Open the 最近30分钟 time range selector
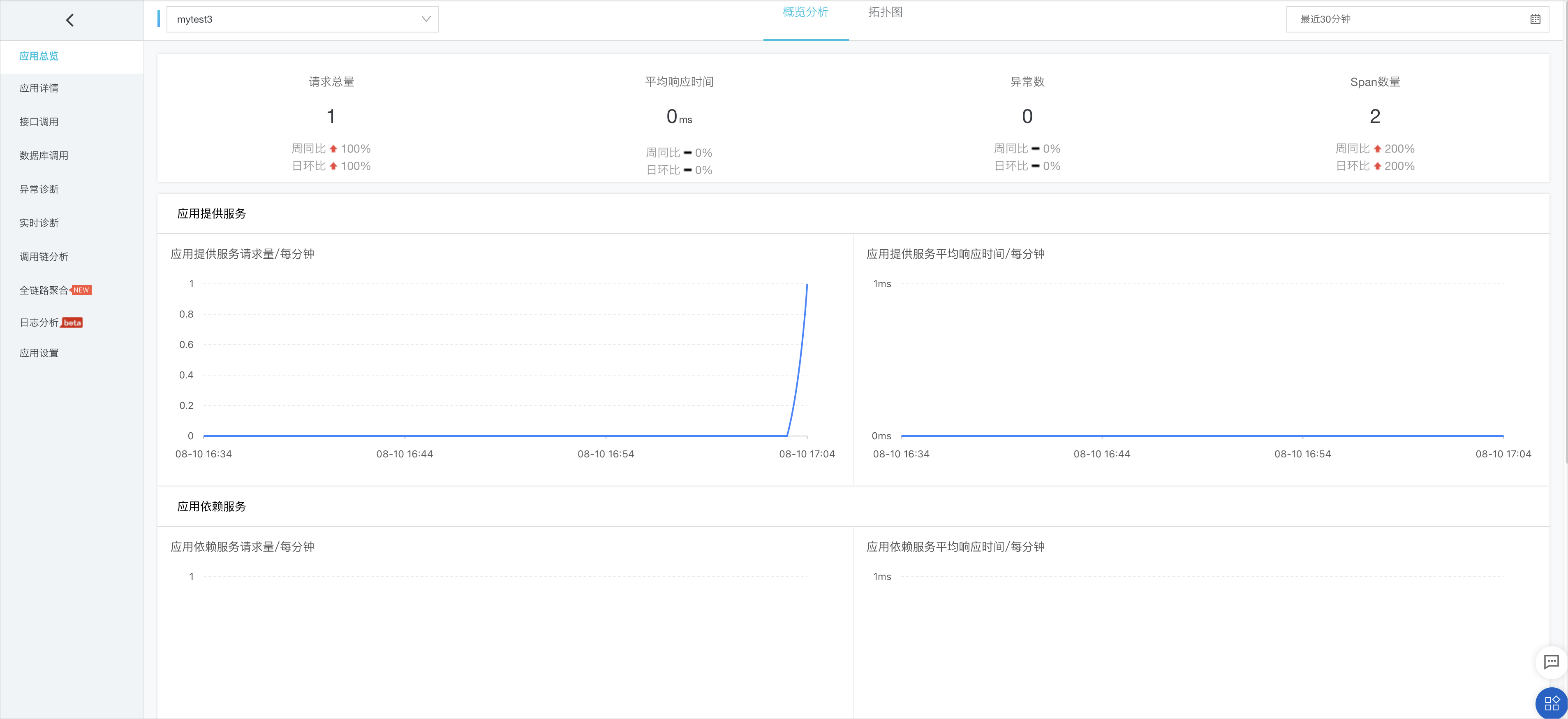Image resolution: width=1568 pixels, height=719 pixels. [x=1417, y=19]
